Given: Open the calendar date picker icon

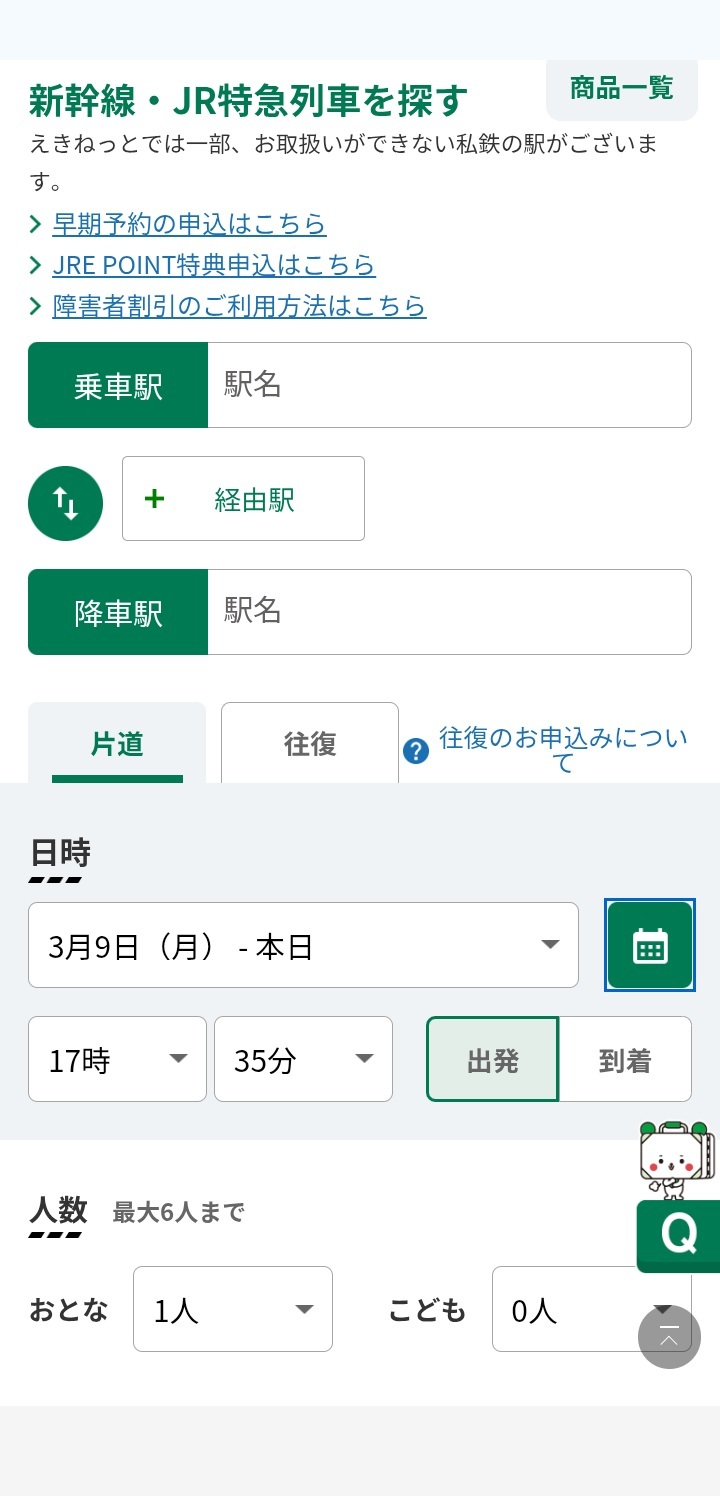Looking at the screenshot, I should click(650, 945).
